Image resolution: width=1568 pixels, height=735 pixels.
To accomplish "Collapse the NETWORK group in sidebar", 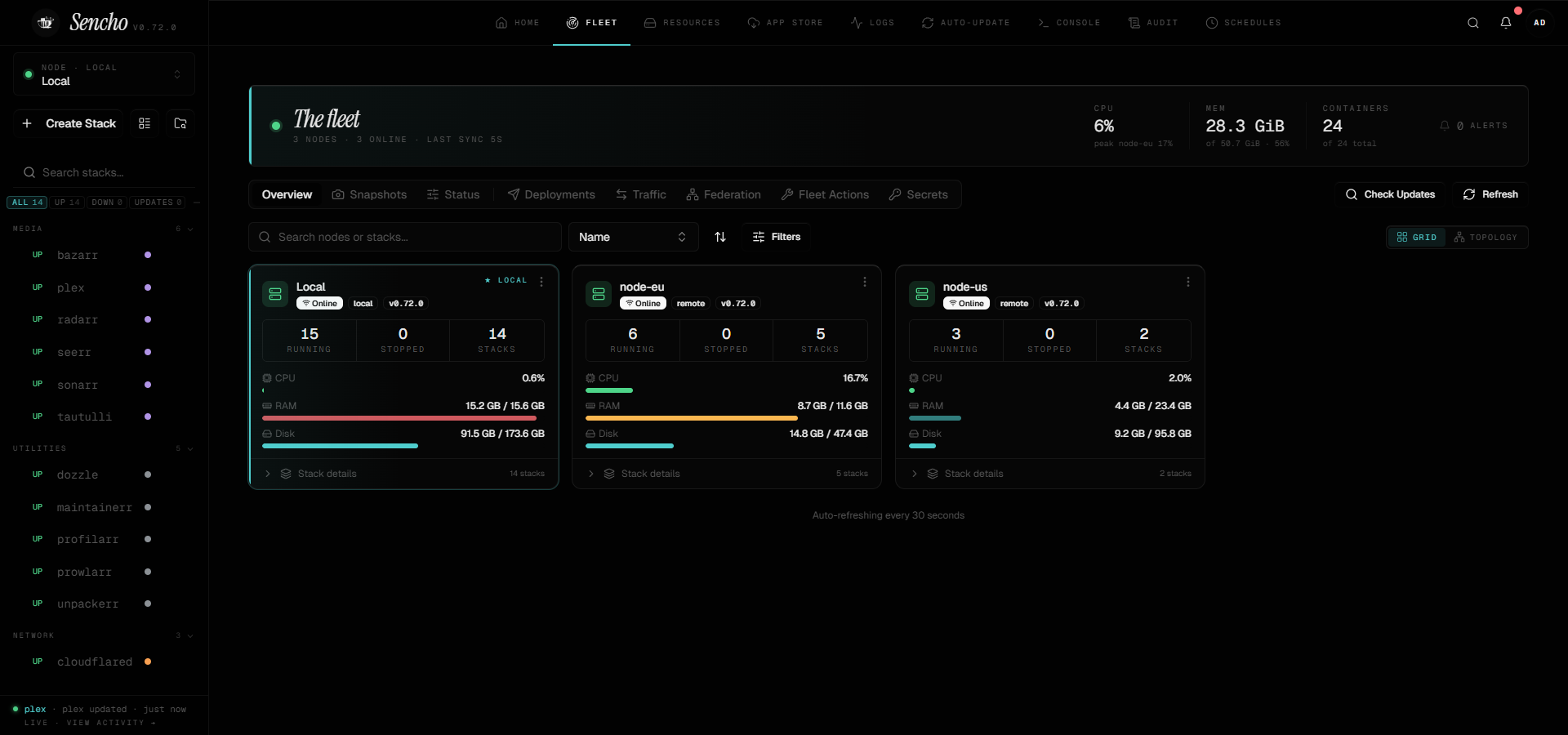I will click(103, 635).
